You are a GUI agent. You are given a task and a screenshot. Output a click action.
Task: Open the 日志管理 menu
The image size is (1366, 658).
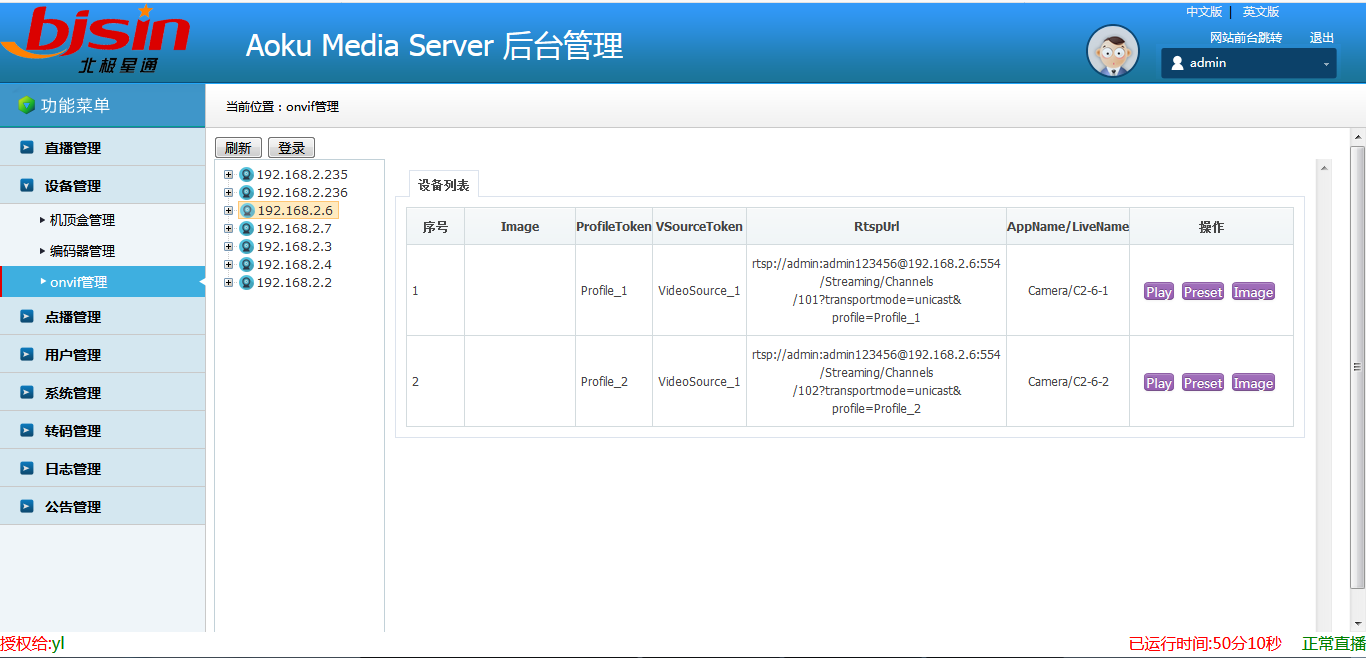pyautogui.click(x=102, y=469)
